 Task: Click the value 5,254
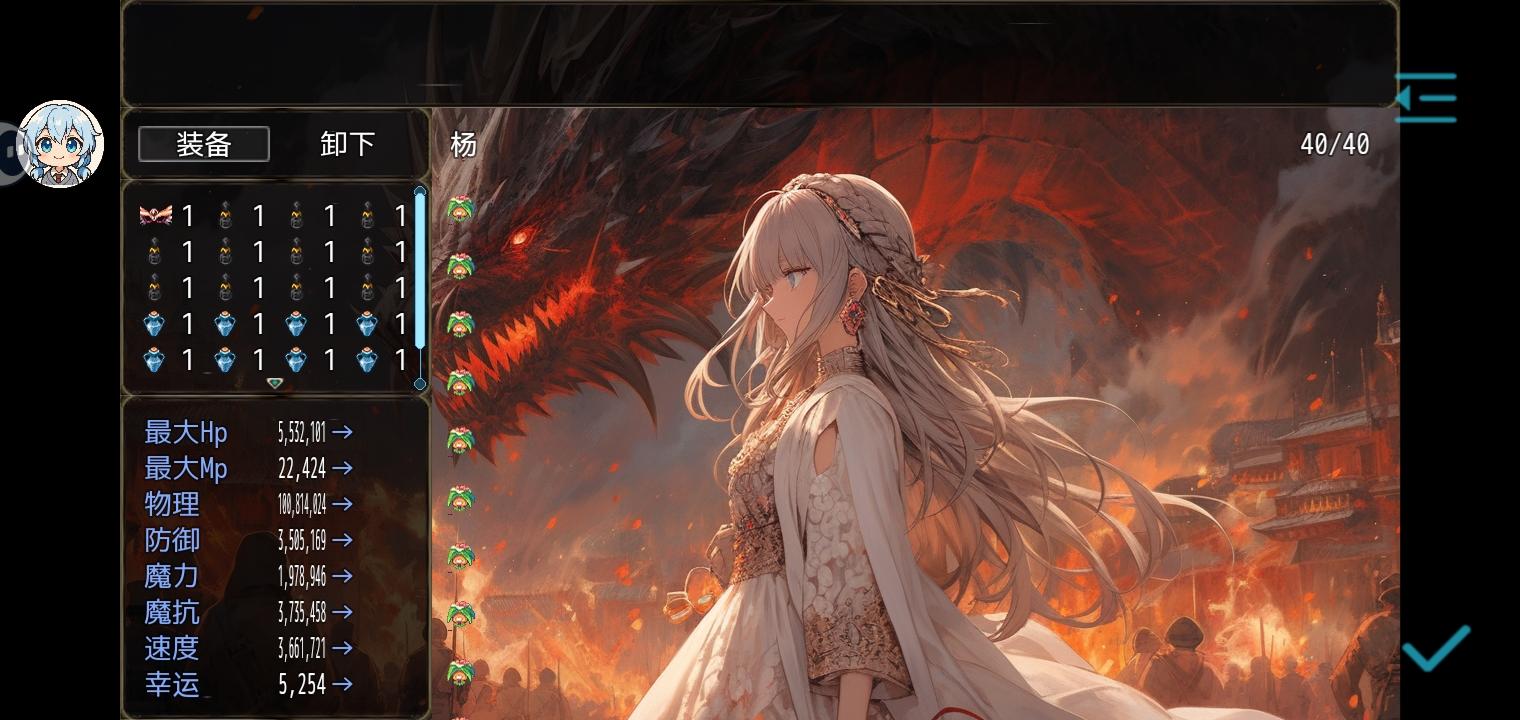(302, 684)
